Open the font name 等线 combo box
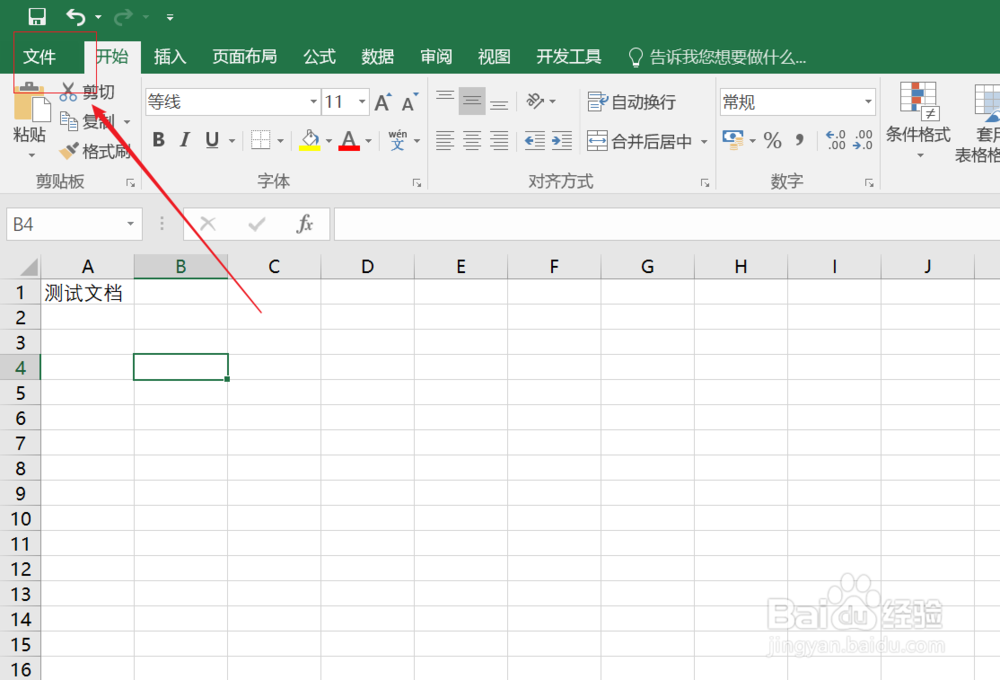The image size is (1000, 680). [x=232, y=102]
